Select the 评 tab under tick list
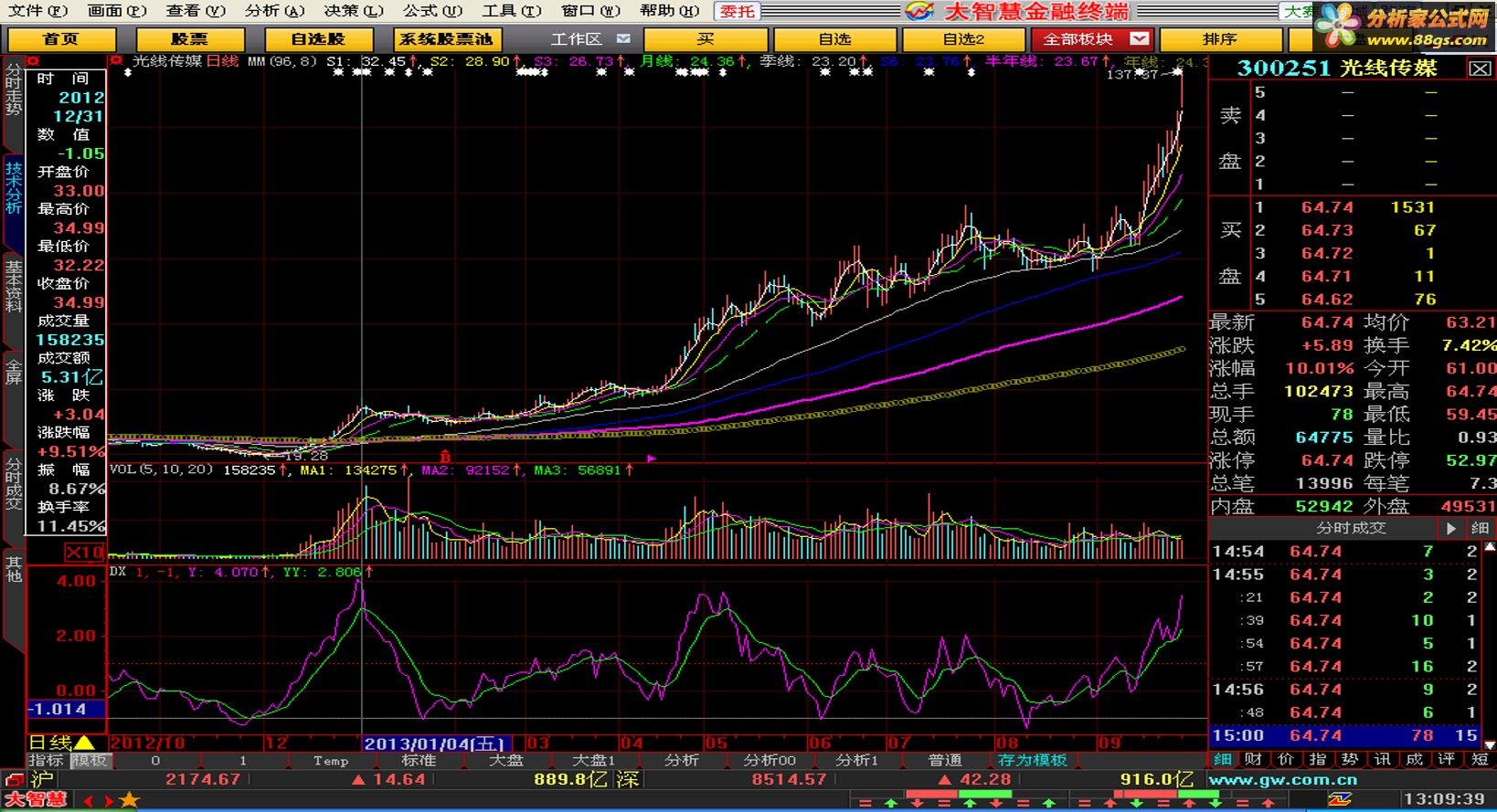1497x812 pixels. coord(1447,759)
